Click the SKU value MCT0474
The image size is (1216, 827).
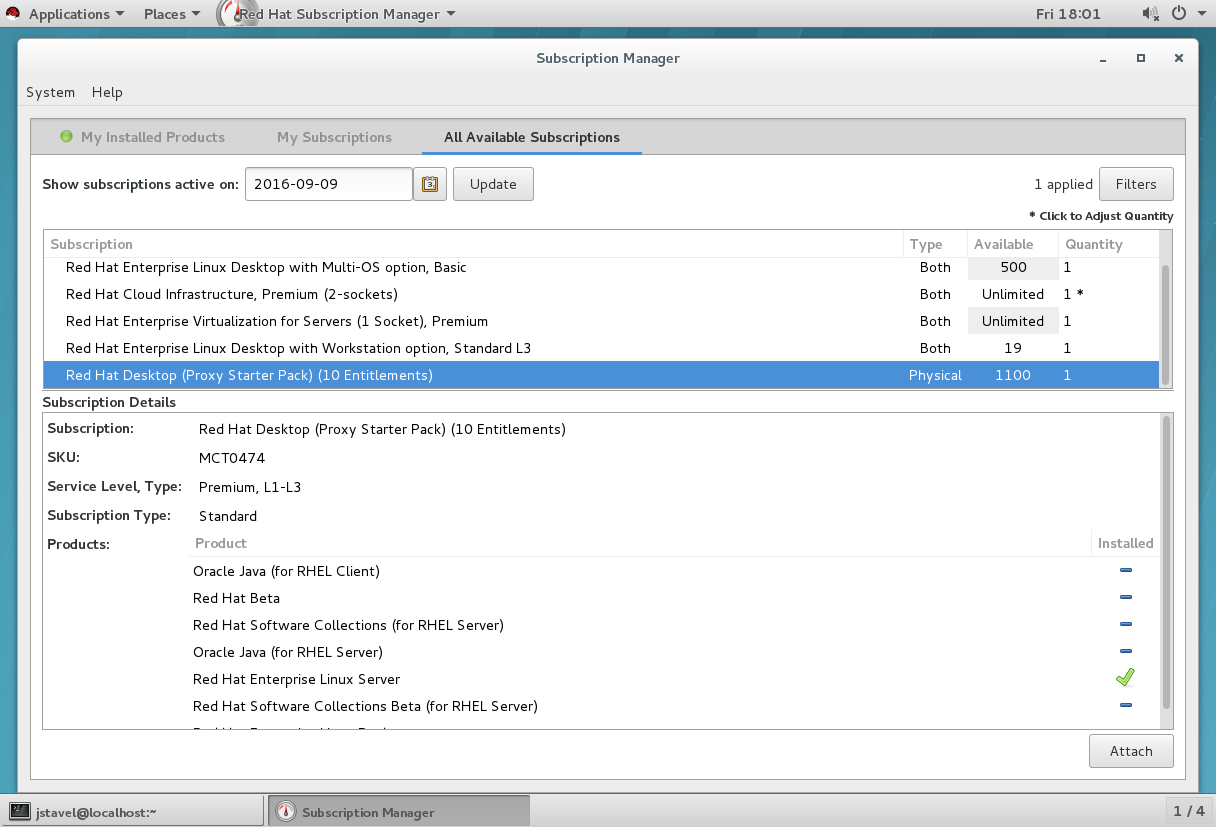pyautogui.click(x=232, y=457)
